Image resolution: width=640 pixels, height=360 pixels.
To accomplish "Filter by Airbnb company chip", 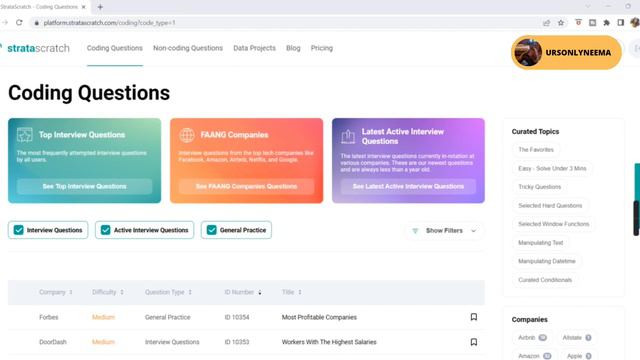I will pyautogui.click(x=532, y=338).
